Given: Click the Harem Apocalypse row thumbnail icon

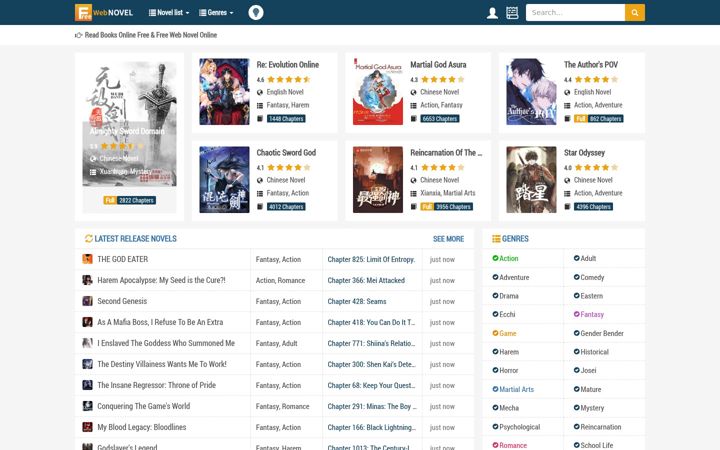Looking at the screenshot, I should [87, 280].
